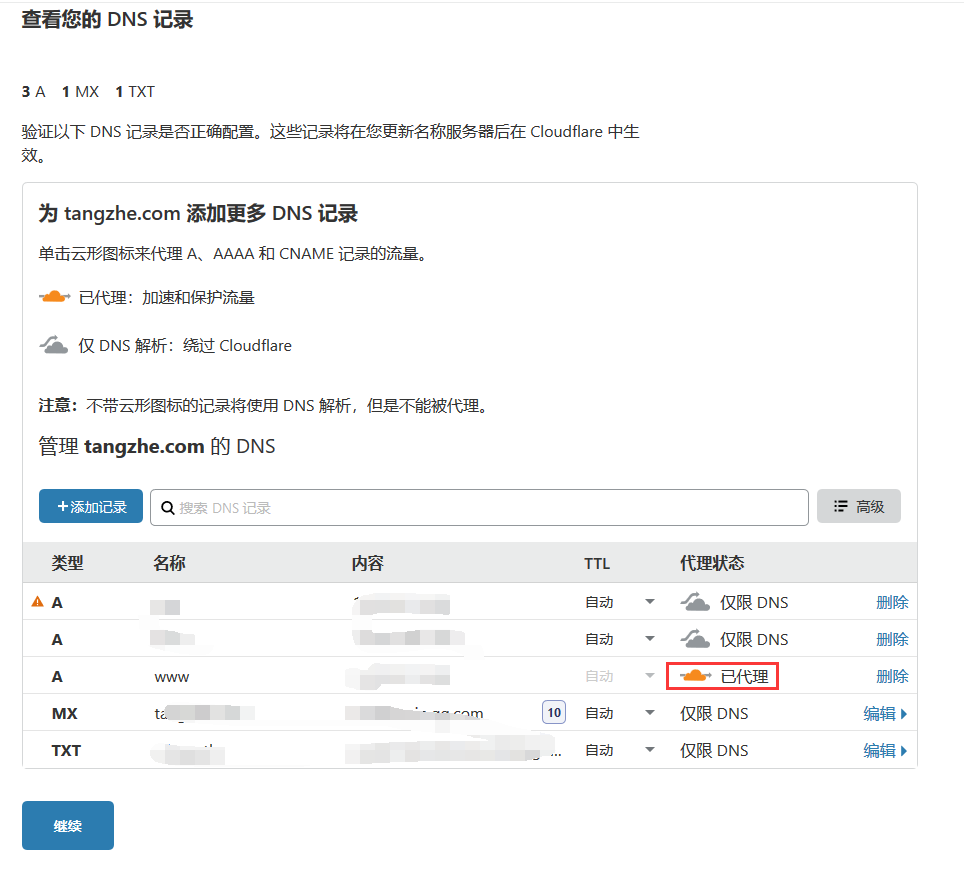Focus the 搜索 DNS 记录 search field
The image size is (964, 873).
479,508
